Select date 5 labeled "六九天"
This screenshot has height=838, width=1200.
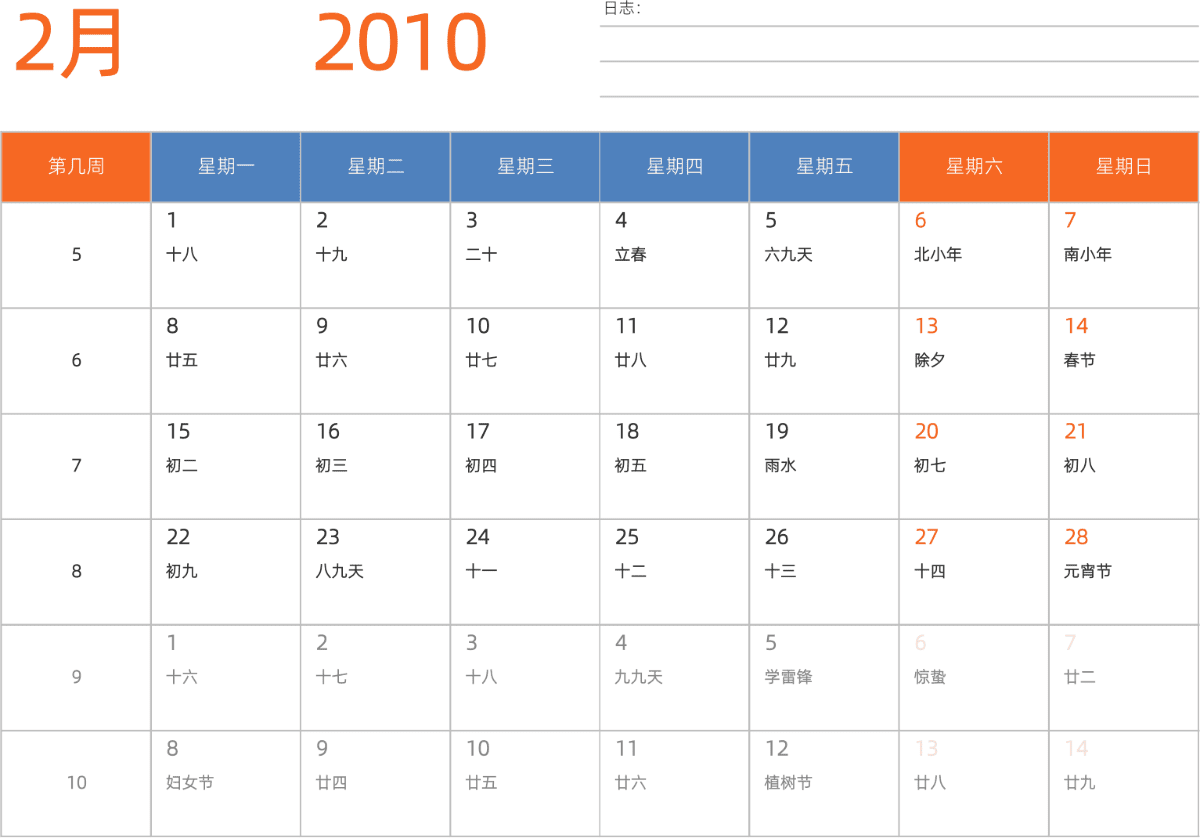824,255
